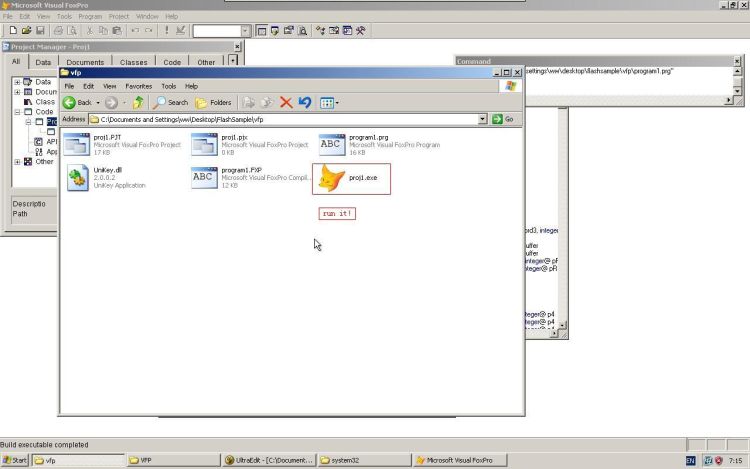This screenshot has width=750, height=469.
Task: Click Back button in vfp Explorer
Action: [77, 102]
